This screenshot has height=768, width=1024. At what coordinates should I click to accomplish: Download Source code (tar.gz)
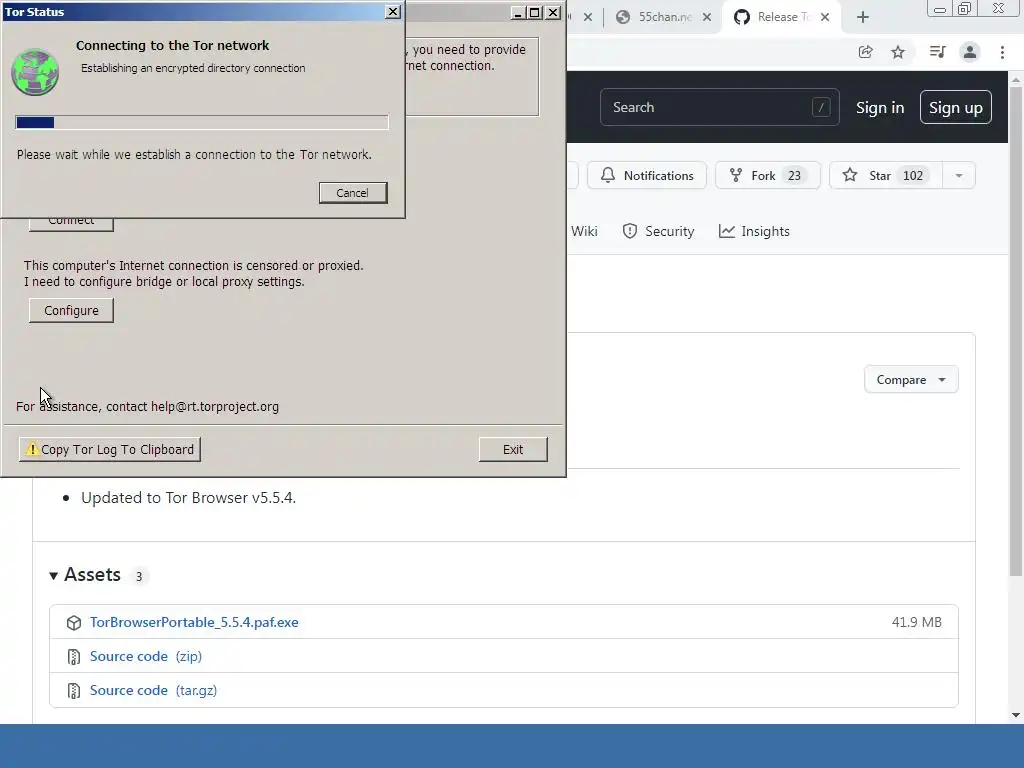153,690
